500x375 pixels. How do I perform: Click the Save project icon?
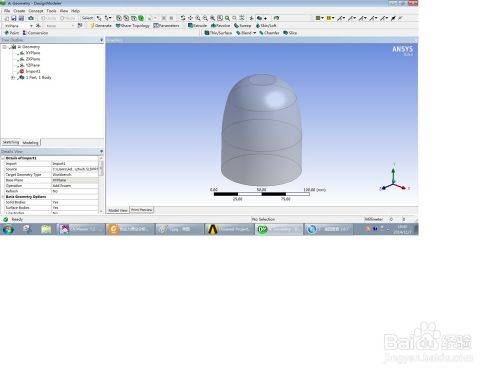(x=14, y=18)
